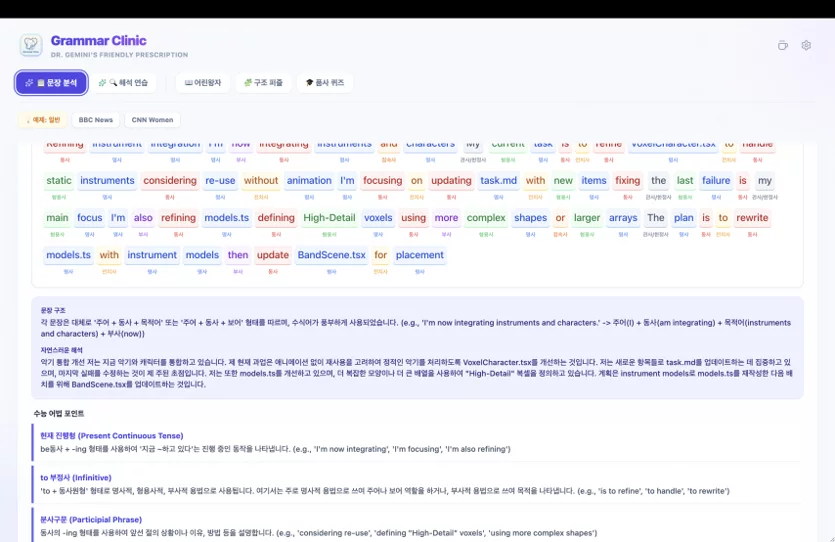Image resolution: width=835 pixels, height=542 pixels.
Task: Click the Grammar Clinic title text
Action: point(99,40)
